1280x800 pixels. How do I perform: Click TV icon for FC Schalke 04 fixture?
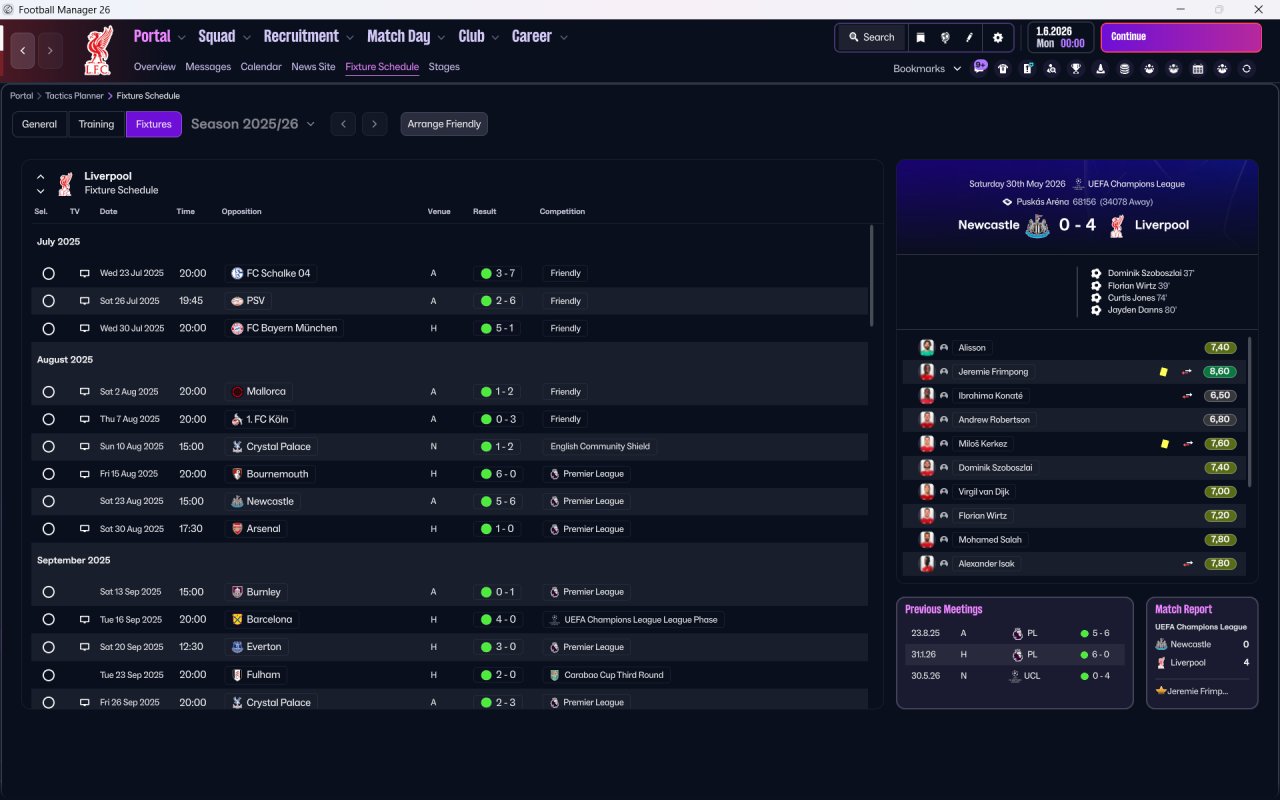[x=85, y=273]
